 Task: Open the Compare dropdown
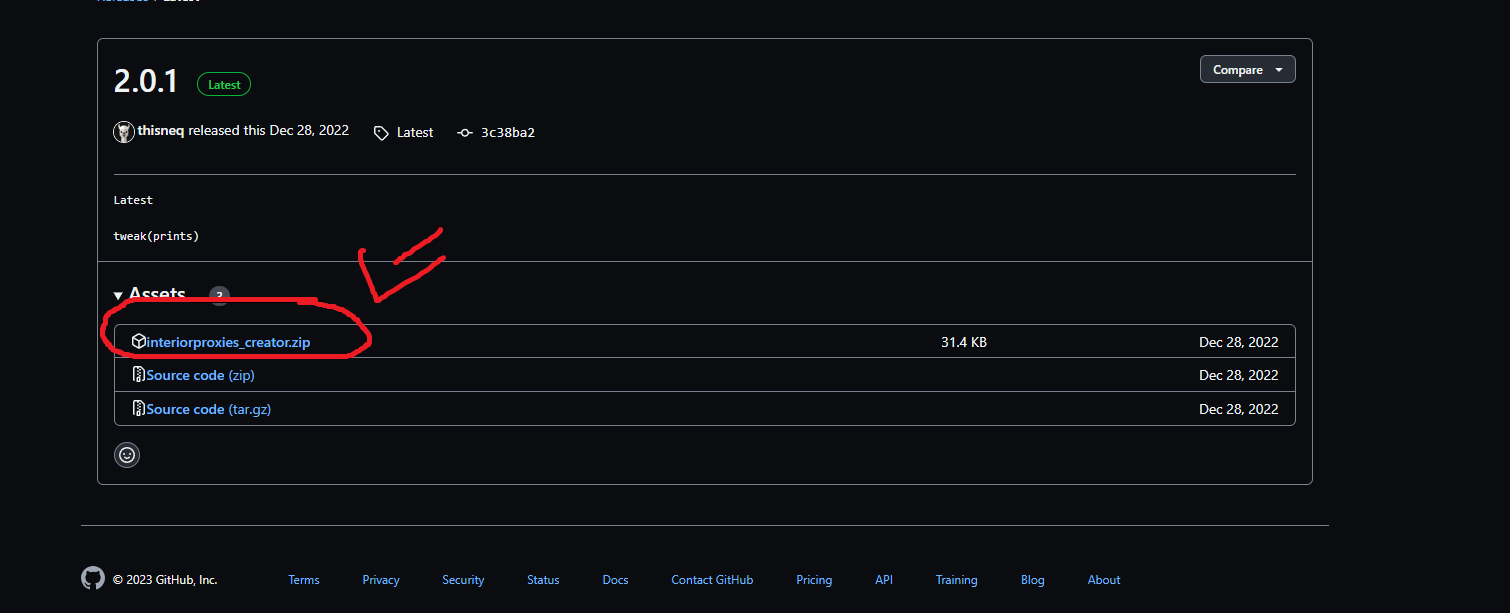click(1247, 70)
